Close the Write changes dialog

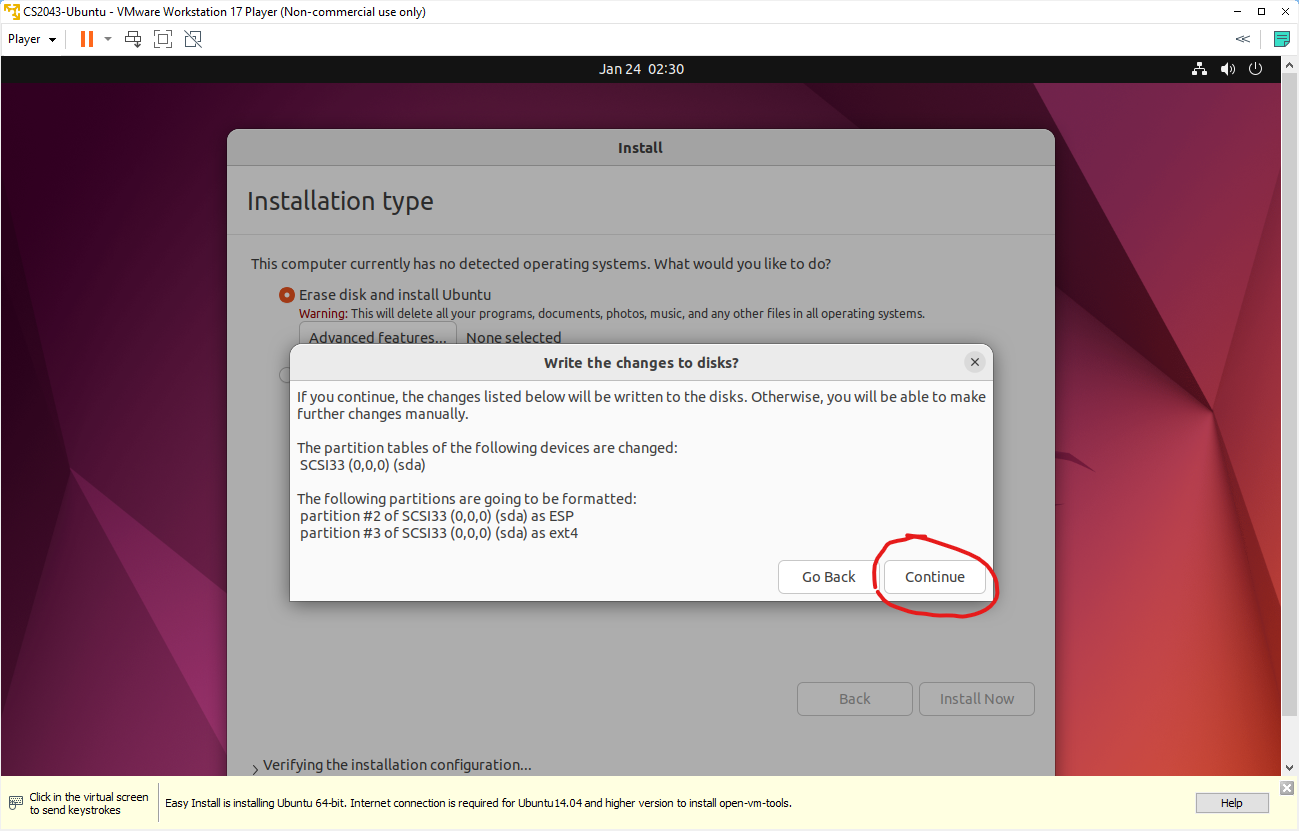pyautogui.click(x=974, y=362)
